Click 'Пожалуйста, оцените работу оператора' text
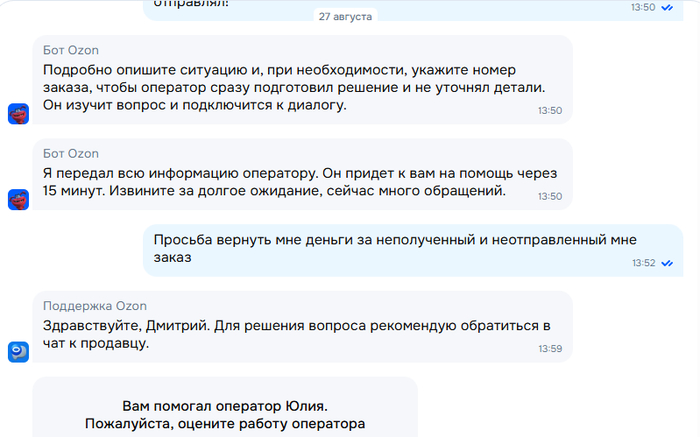Viewport: 700px width, 437px height. (x=225, y=424)
